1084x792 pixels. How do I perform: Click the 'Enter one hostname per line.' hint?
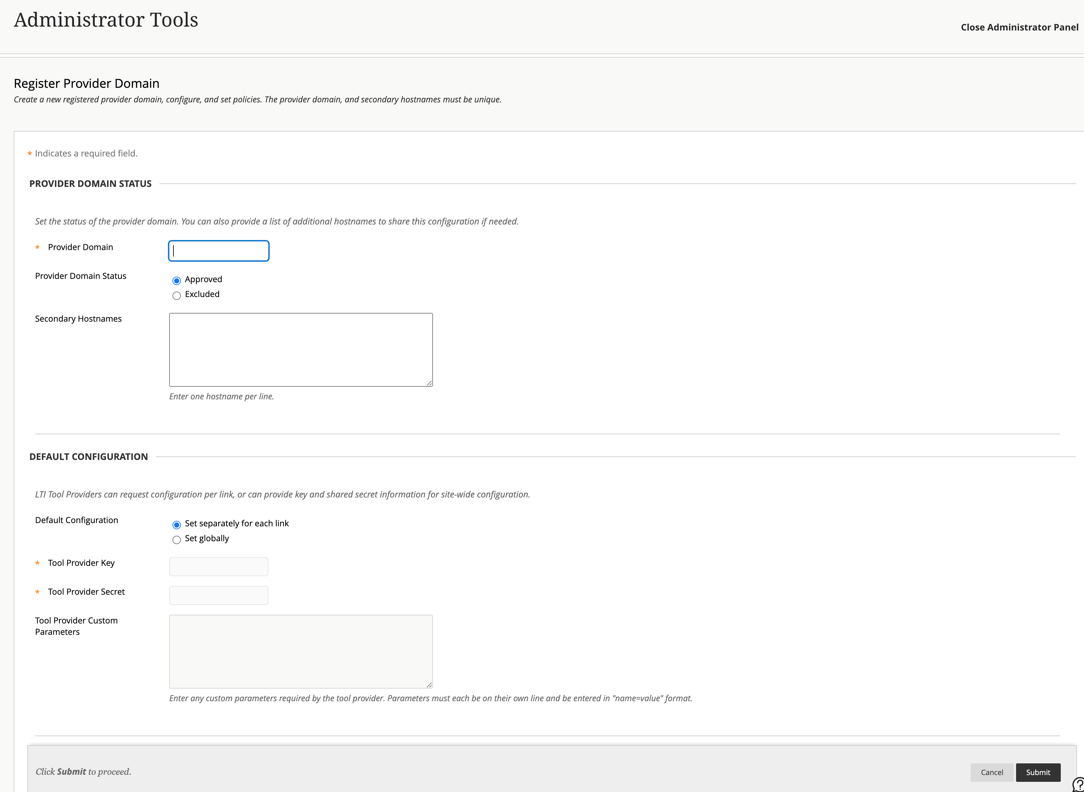221,397
